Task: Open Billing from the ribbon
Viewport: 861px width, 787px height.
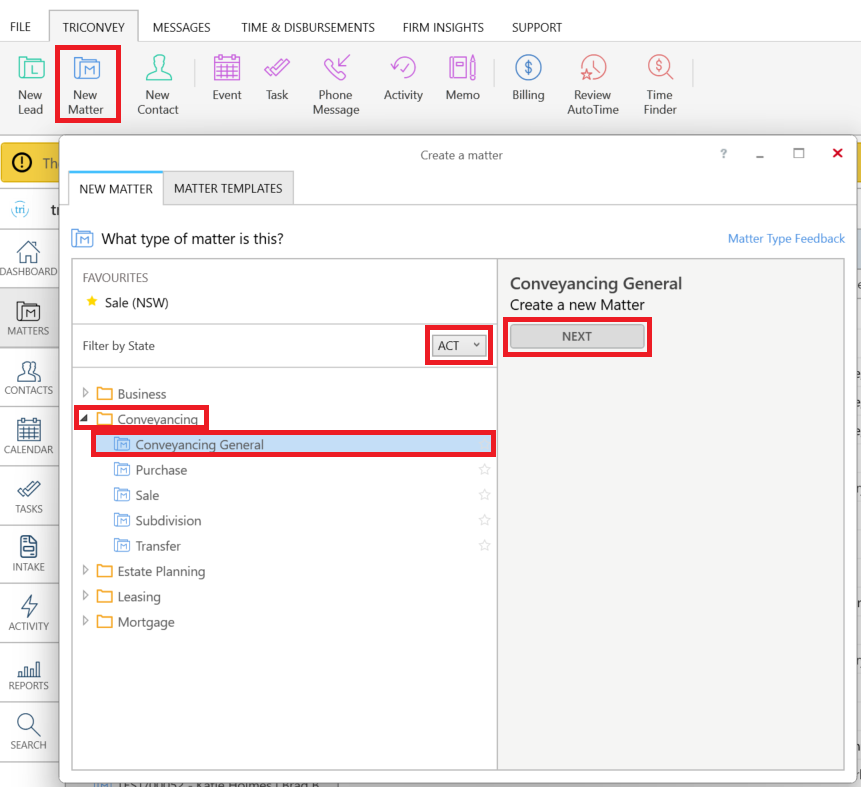Action: click(528, 77)
